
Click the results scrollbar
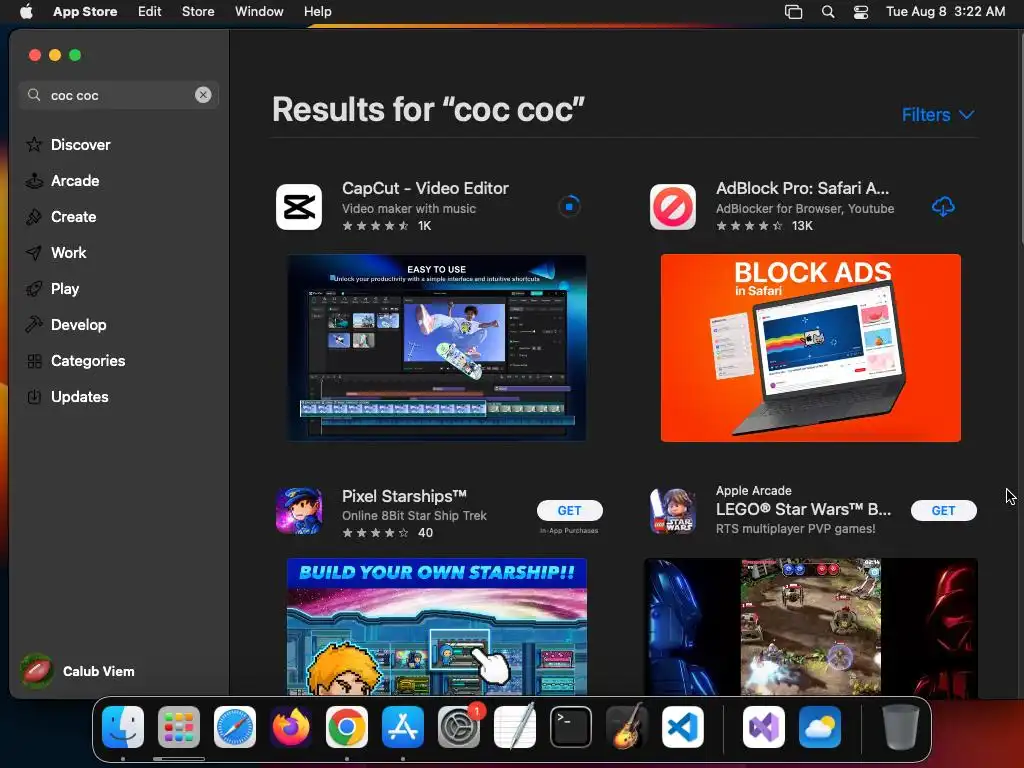1021,137
